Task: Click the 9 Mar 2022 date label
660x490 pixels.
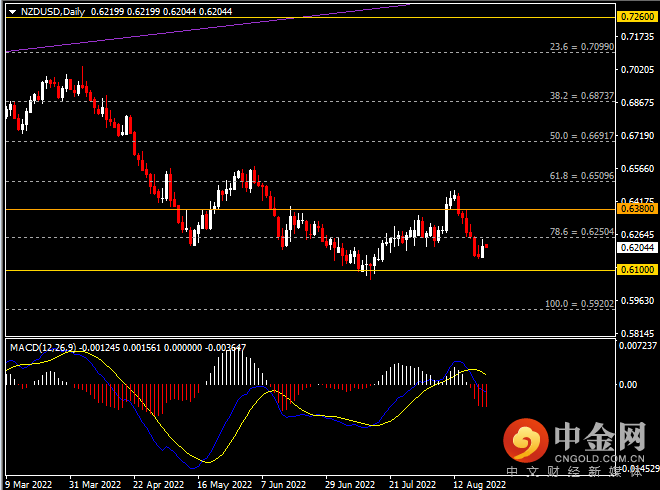Action: tap(28, 483)
